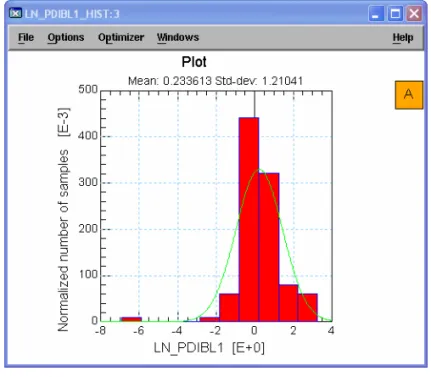The height and width of the screenshot is (377, 431).
Task: Click the Mean and Std-dev statistics line
Action: point(215,81)
